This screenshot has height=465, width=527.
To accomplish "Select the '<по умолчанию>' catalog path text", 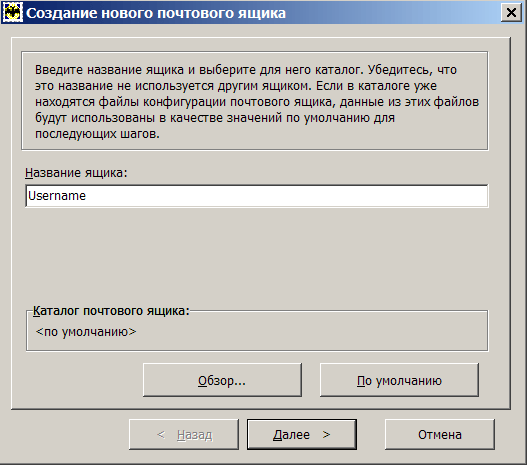I will [86, 332].
